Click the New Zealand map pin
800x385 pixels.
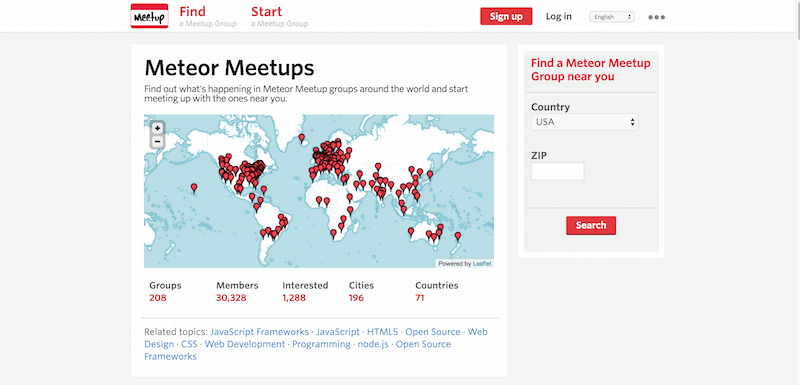(x=458, y=236)
